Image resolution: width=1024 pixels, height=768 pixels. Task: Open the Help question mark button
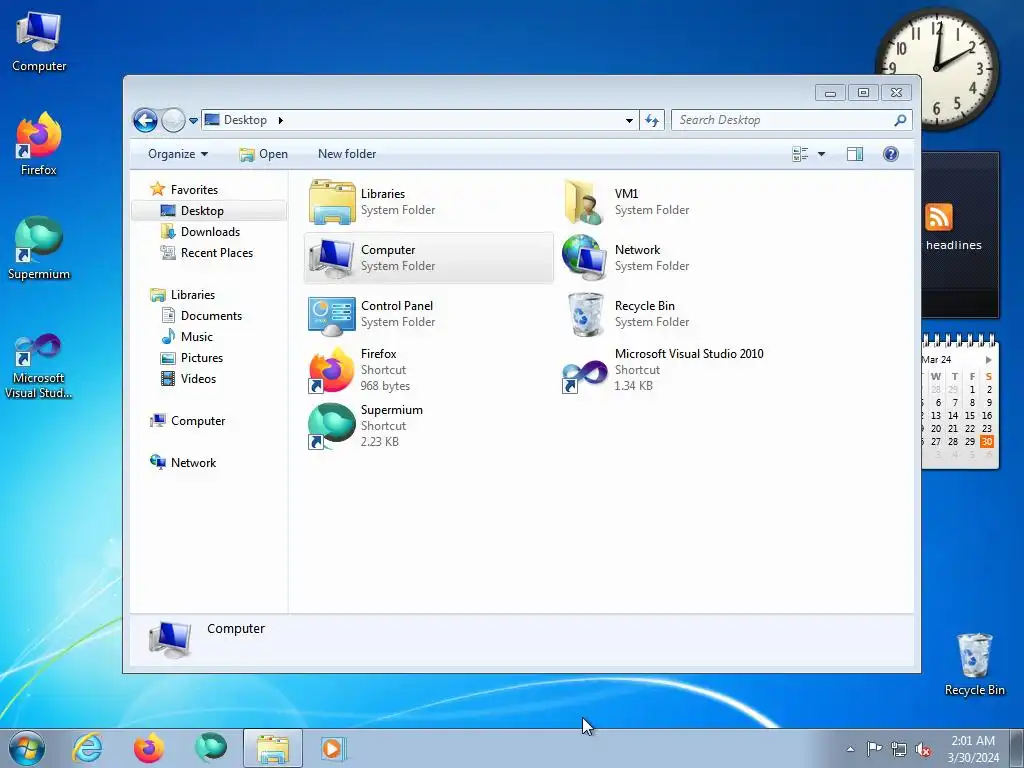(x=891, y=154)
